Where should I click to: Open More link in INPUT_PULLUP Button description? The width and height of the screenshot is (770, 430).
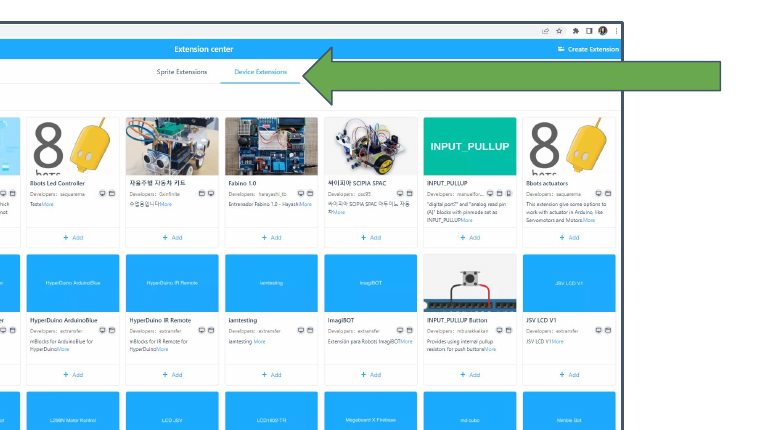coord(490,349)
